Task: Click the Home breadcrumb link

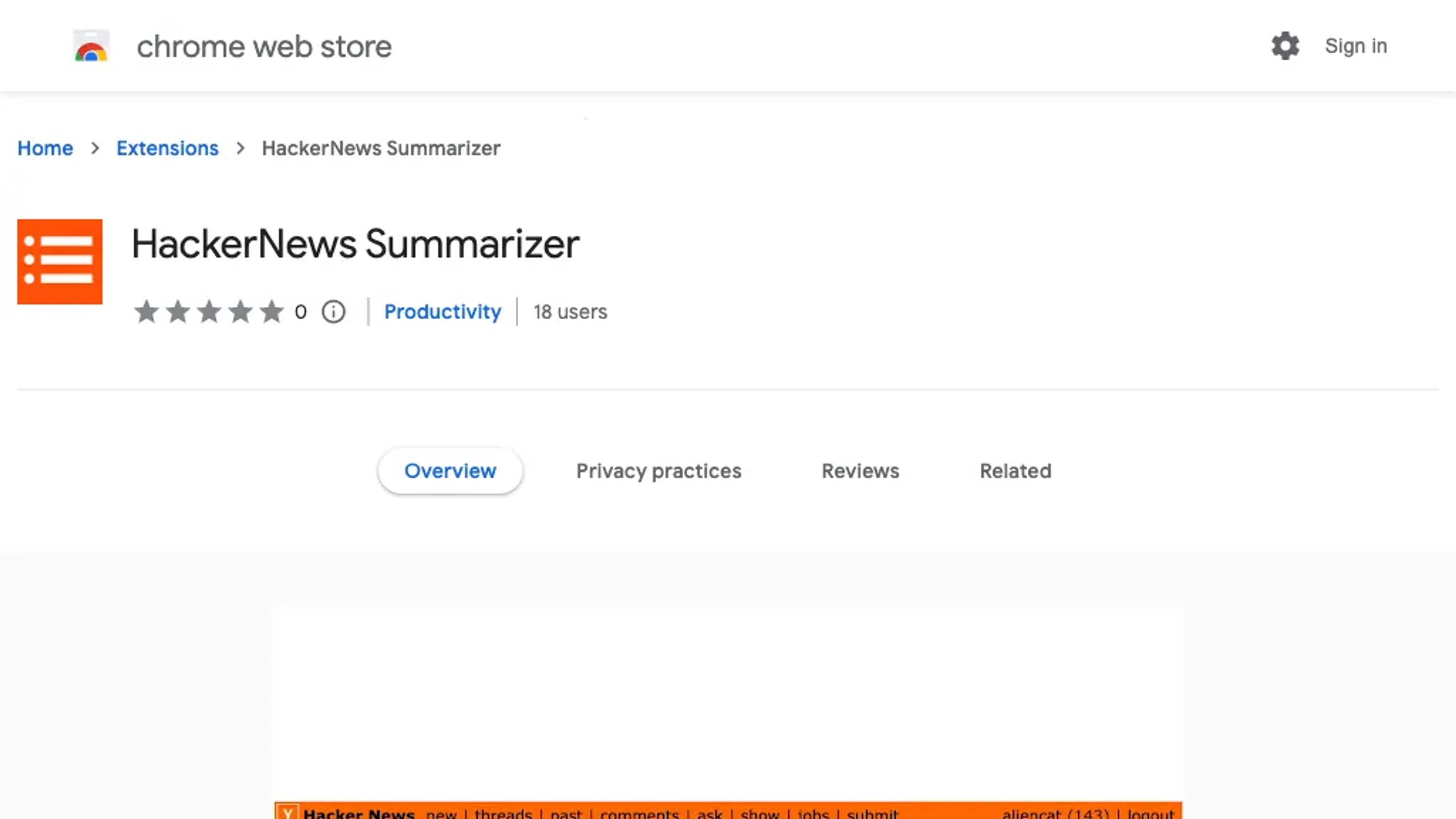Action: tap(44, 148)
